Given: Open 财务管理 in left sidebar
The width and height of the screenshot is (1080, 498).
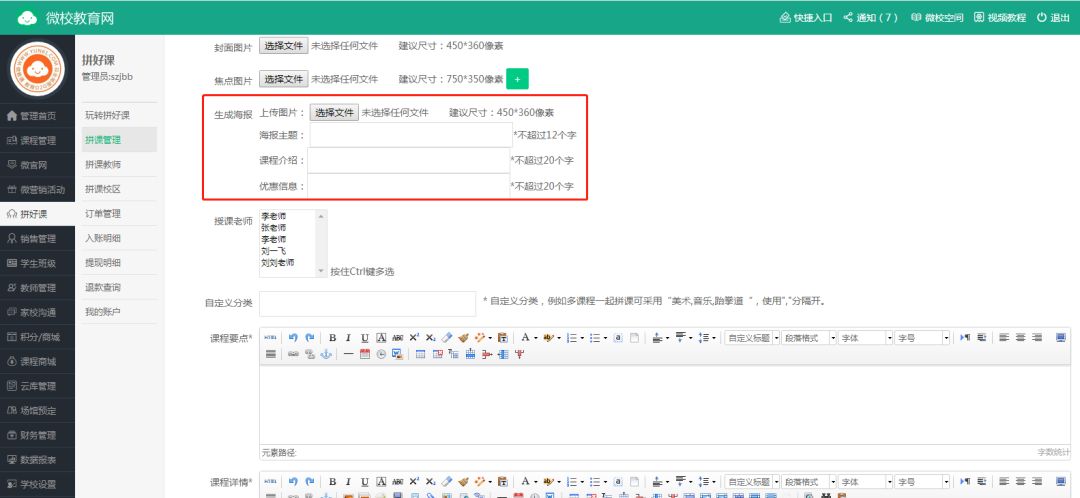Looking at the screenshot, I should pos(37,435).
